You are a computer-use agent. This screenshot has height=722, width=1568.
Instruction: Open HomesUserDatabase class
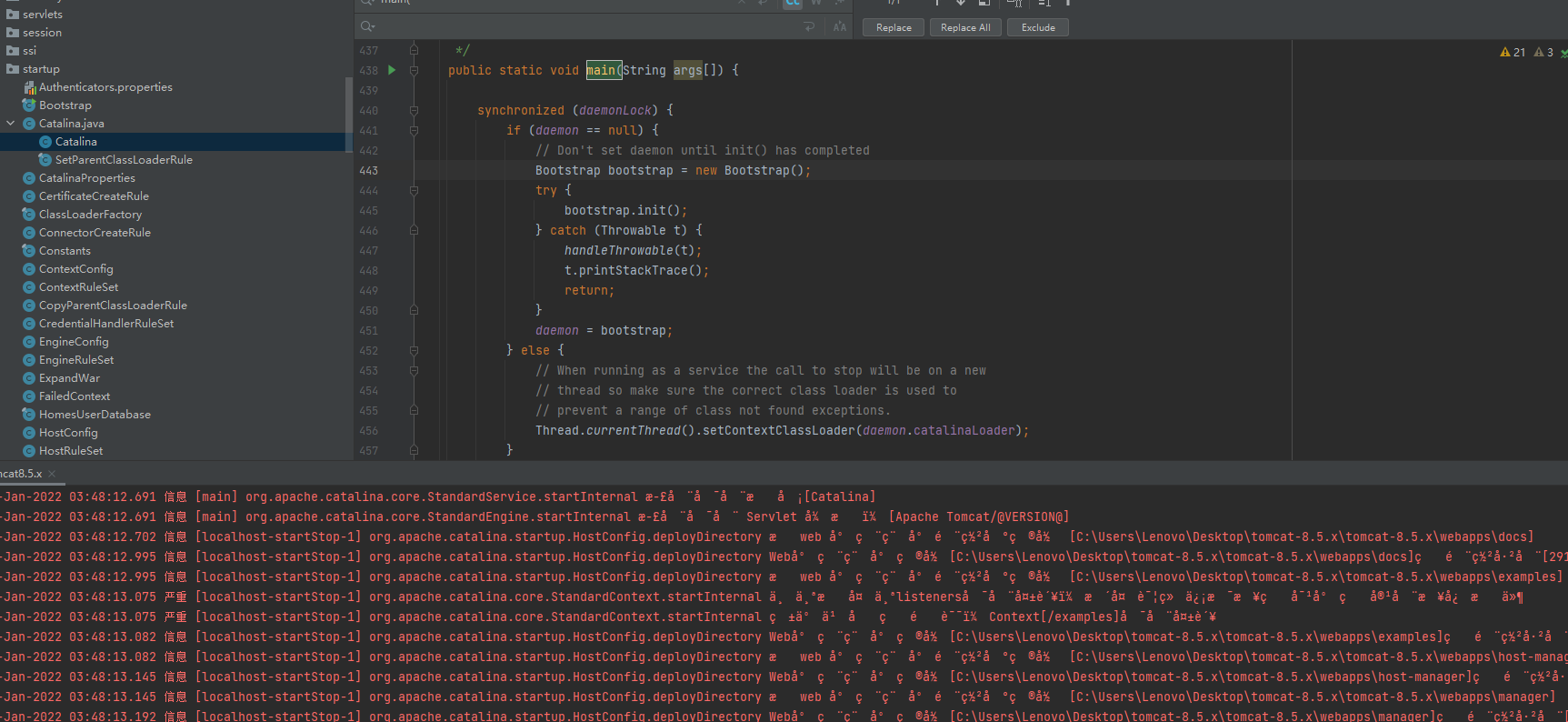tap(95, 415)
